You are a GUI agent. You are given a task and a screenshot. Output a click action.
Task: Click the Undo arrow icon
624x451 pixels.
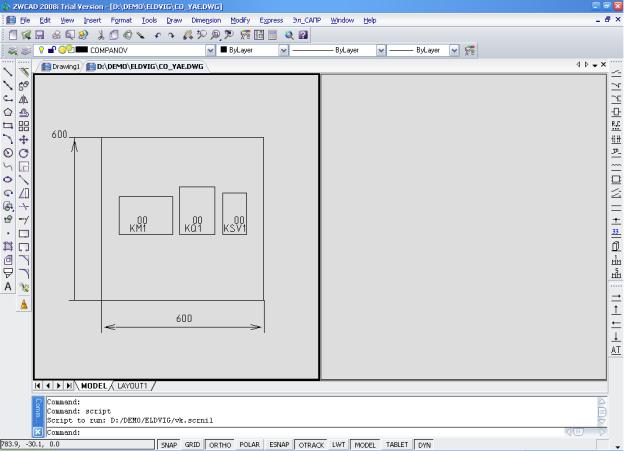pyautogui.click(x=157, y=34)
